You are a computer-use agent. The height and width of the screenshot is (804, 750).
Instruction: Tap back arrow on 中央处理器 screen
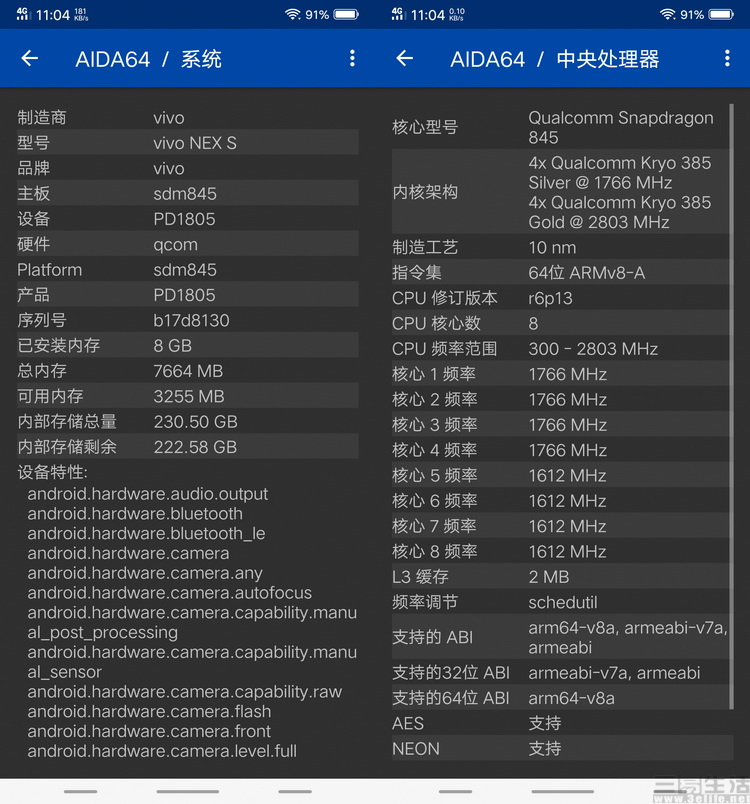click(x=404, y=59)
